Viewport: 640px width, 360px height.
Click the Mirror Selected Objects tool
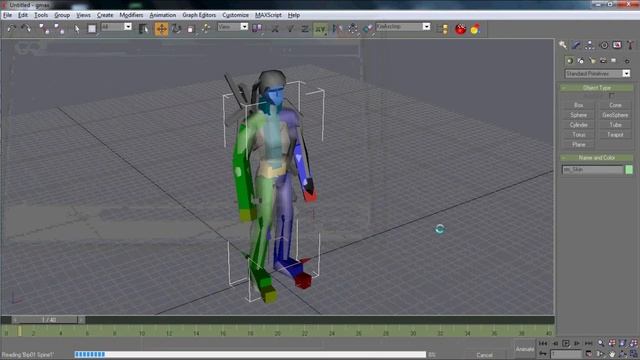(x=338, y=29)
